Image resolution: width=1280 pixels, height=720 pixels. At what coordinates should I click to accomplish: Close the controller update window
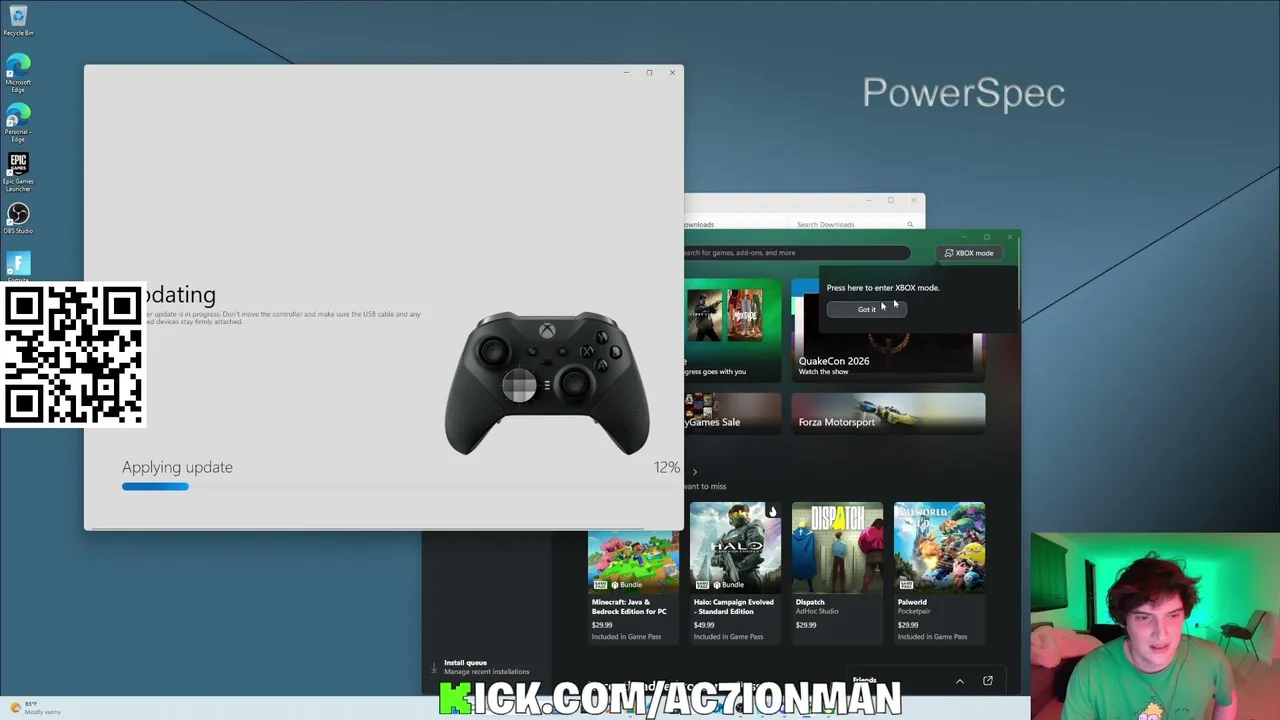point(672,72)
